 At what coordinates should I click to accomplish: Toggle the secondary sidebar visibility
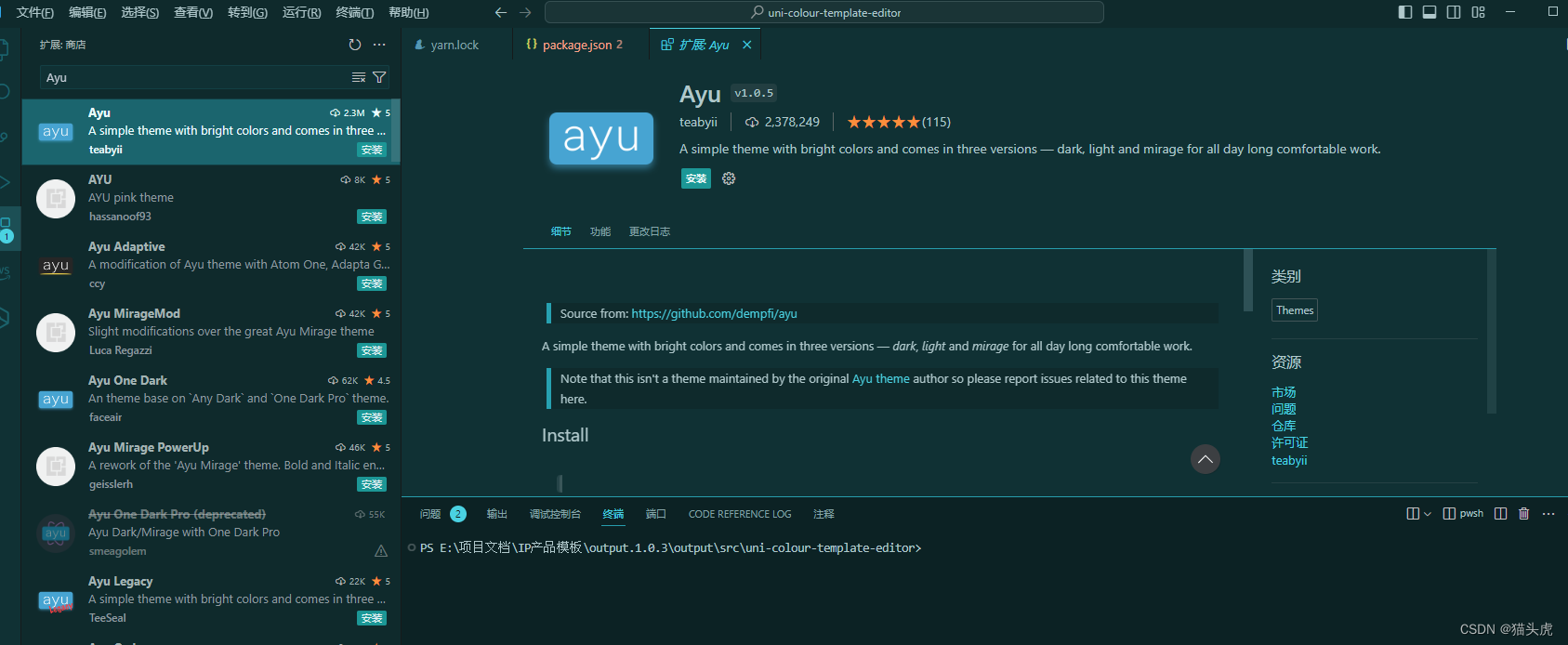pyautogui.click(x=1453, y=12)
